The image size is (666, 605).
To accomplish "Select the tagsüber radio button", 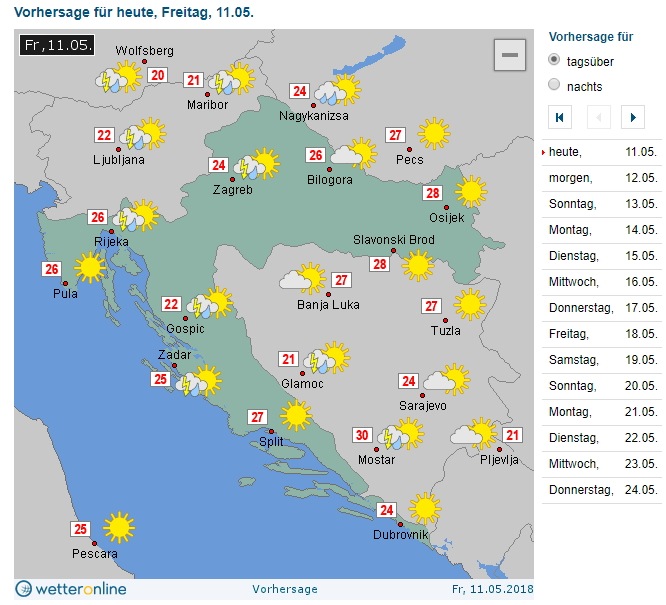I will (x=555, y=61).
